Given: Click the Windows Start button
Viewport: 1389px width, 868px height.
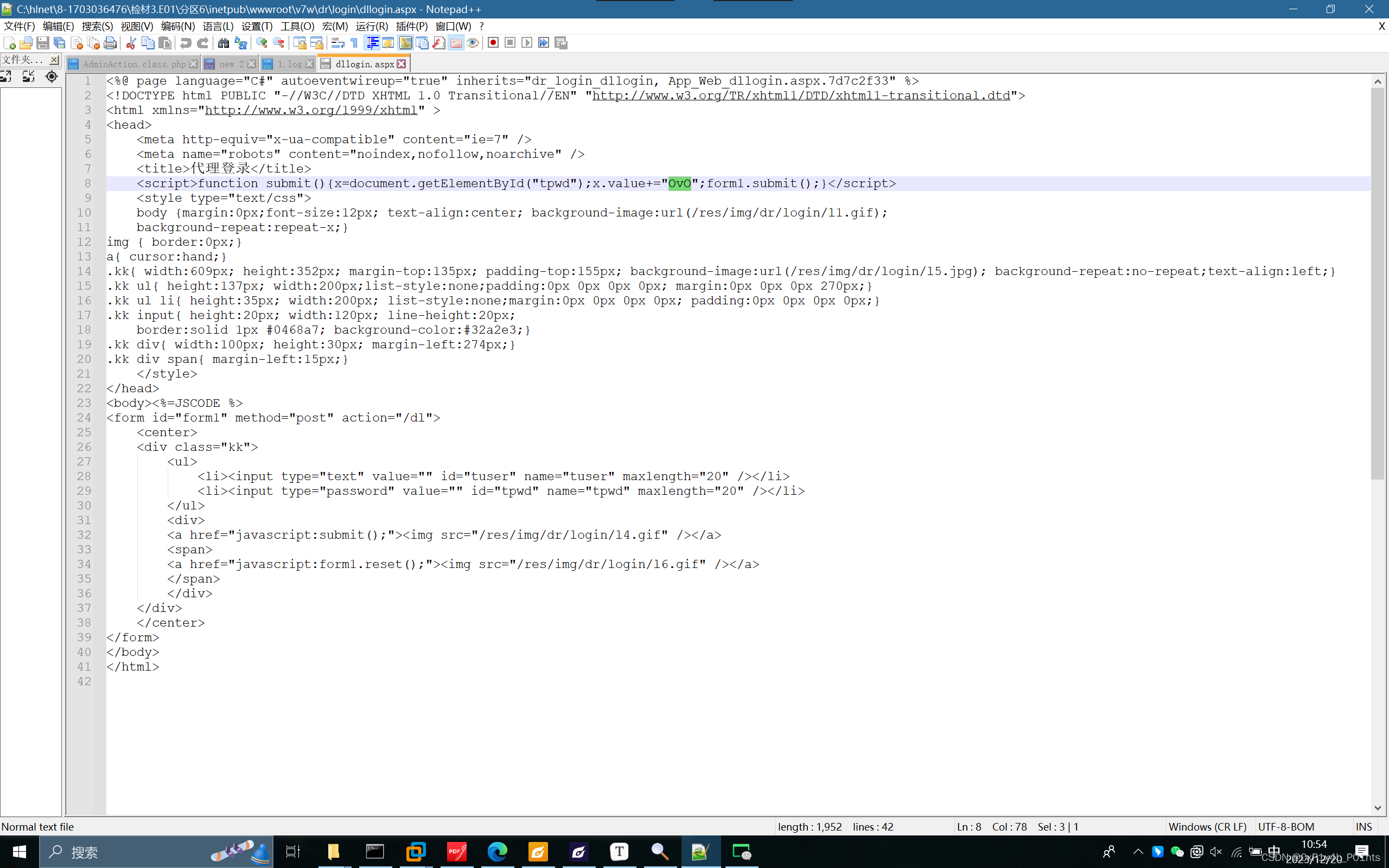Looking at the screenshot, I should click(19, 852).
